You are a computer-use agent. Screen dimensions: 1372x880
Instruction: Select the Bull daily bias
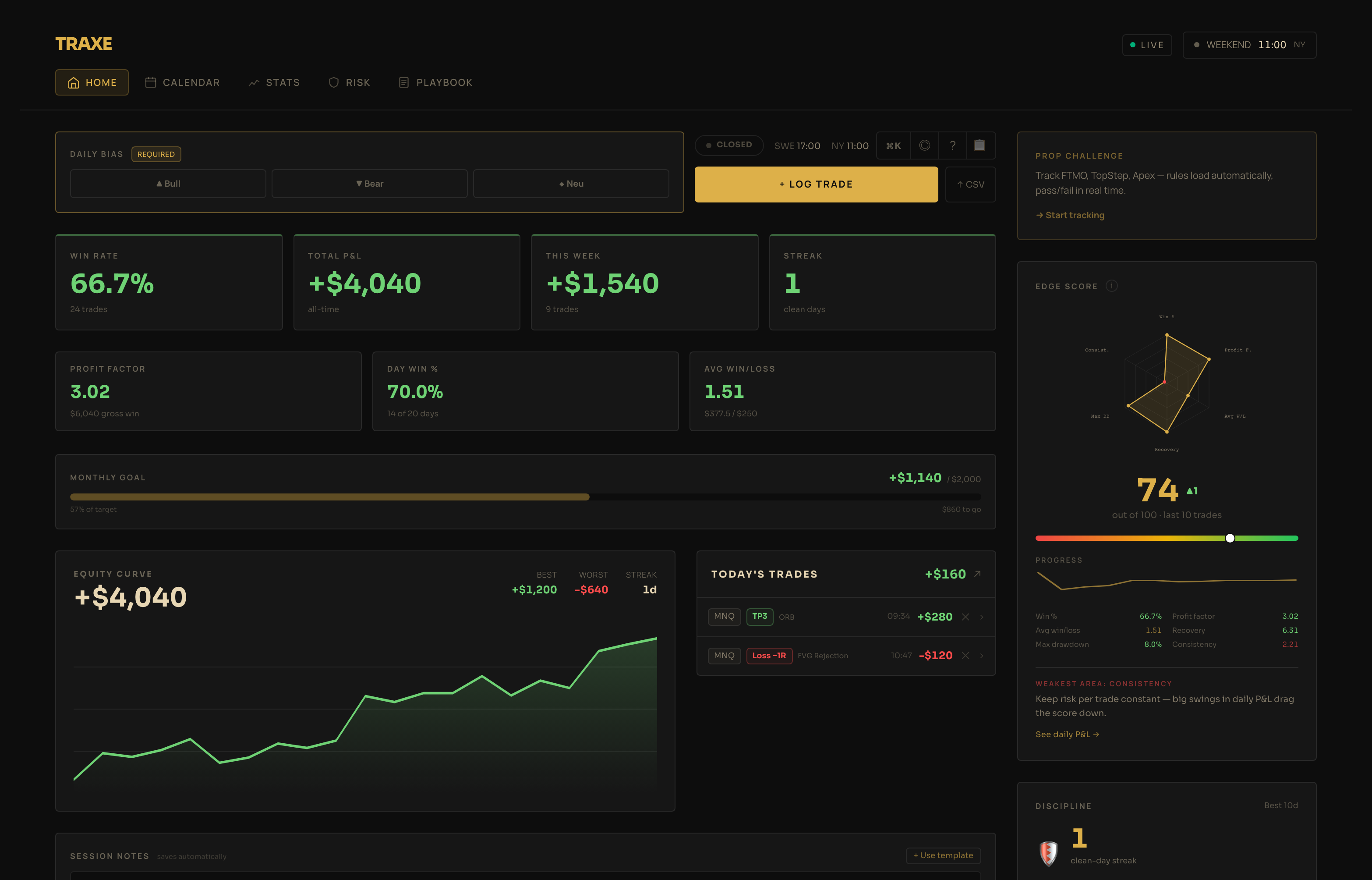tap(168, 184)
